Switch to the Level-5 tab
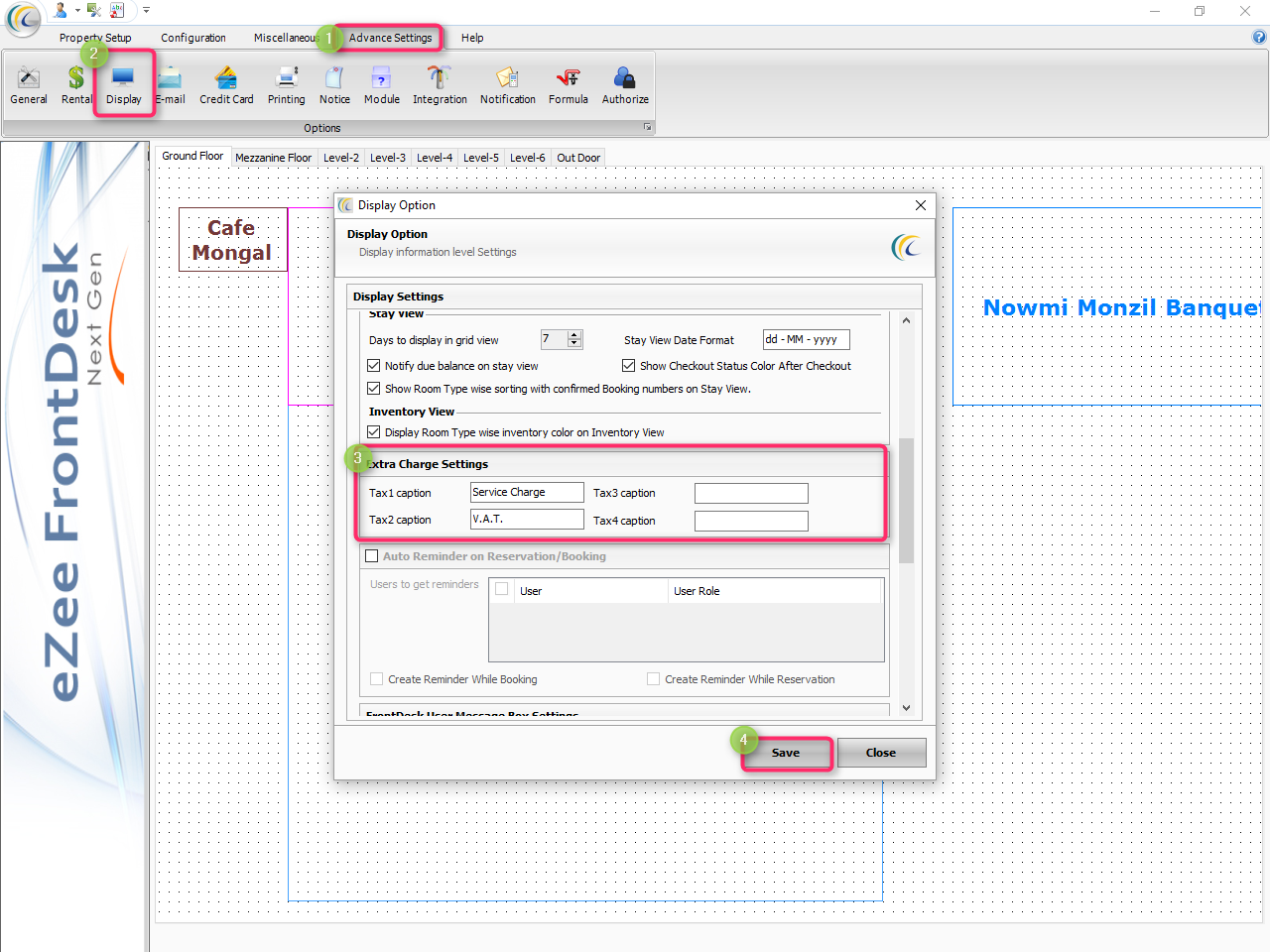The image size is (1270, 952). 481,158
